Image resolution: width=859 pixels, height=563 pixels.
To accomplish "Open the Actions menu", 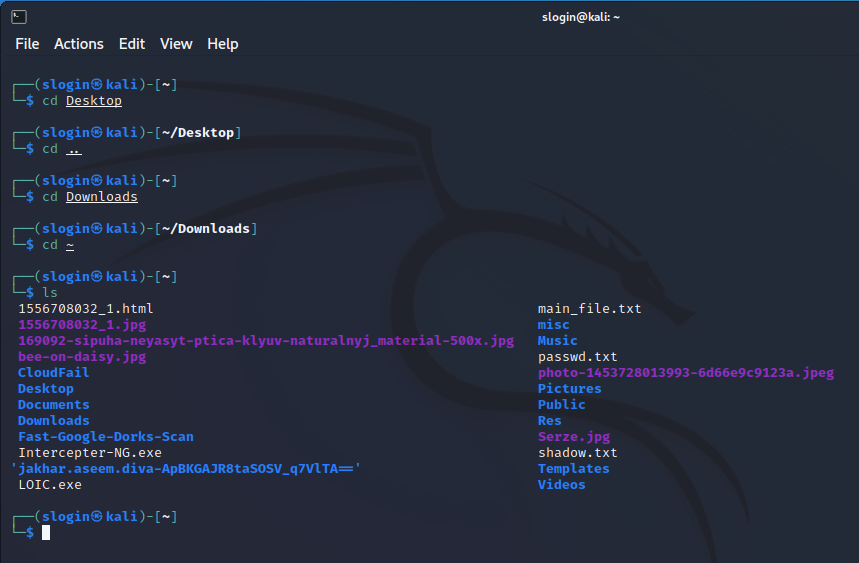I will coord(79,44).
